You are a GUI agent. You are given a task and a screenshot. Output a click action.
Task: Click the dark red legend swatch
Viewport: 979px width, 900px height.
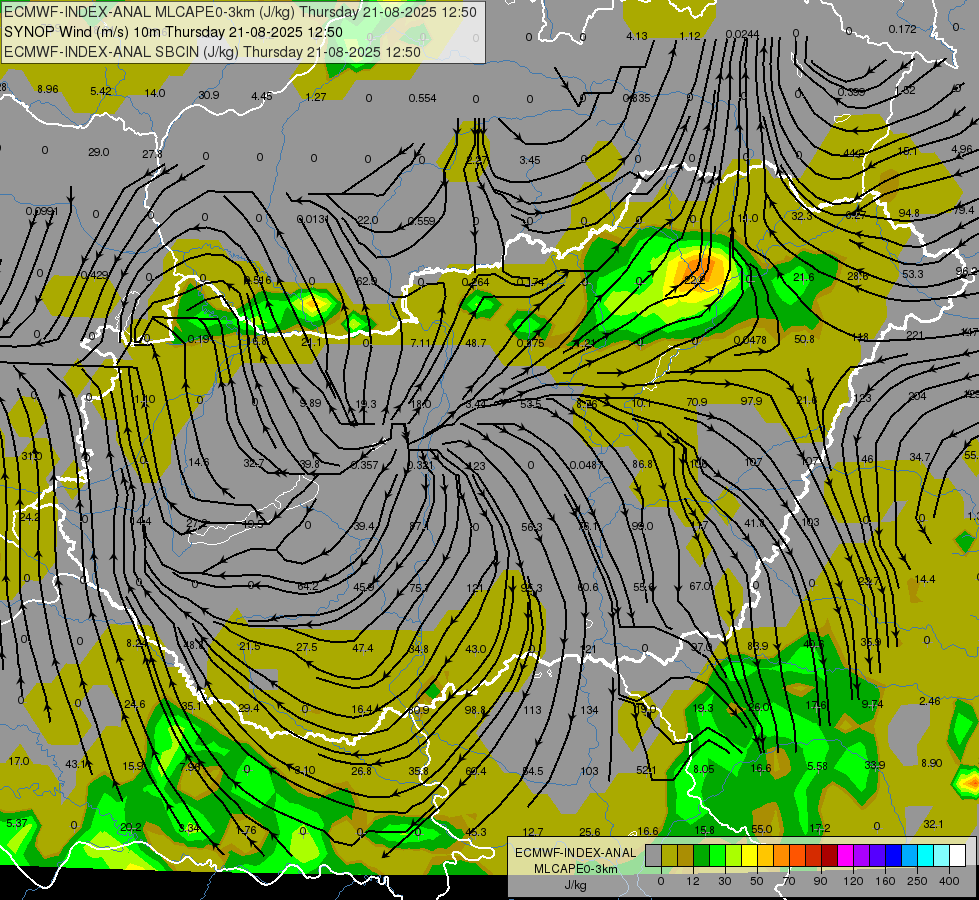coord(830,855)
